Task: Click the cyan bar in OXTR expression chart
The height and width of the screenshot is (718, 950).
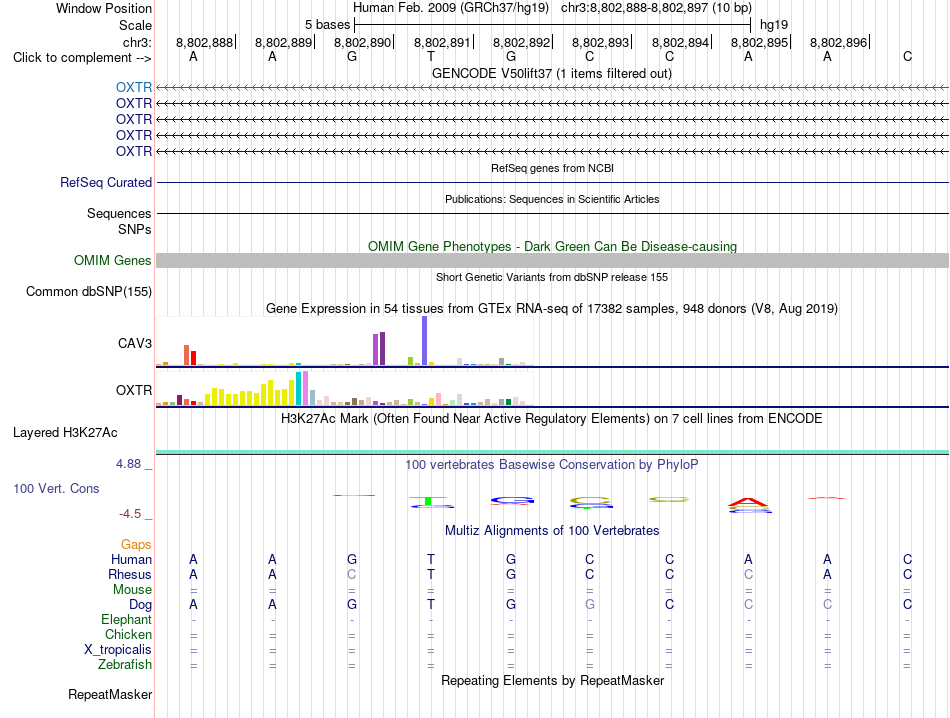Action: tap(299, 388)
